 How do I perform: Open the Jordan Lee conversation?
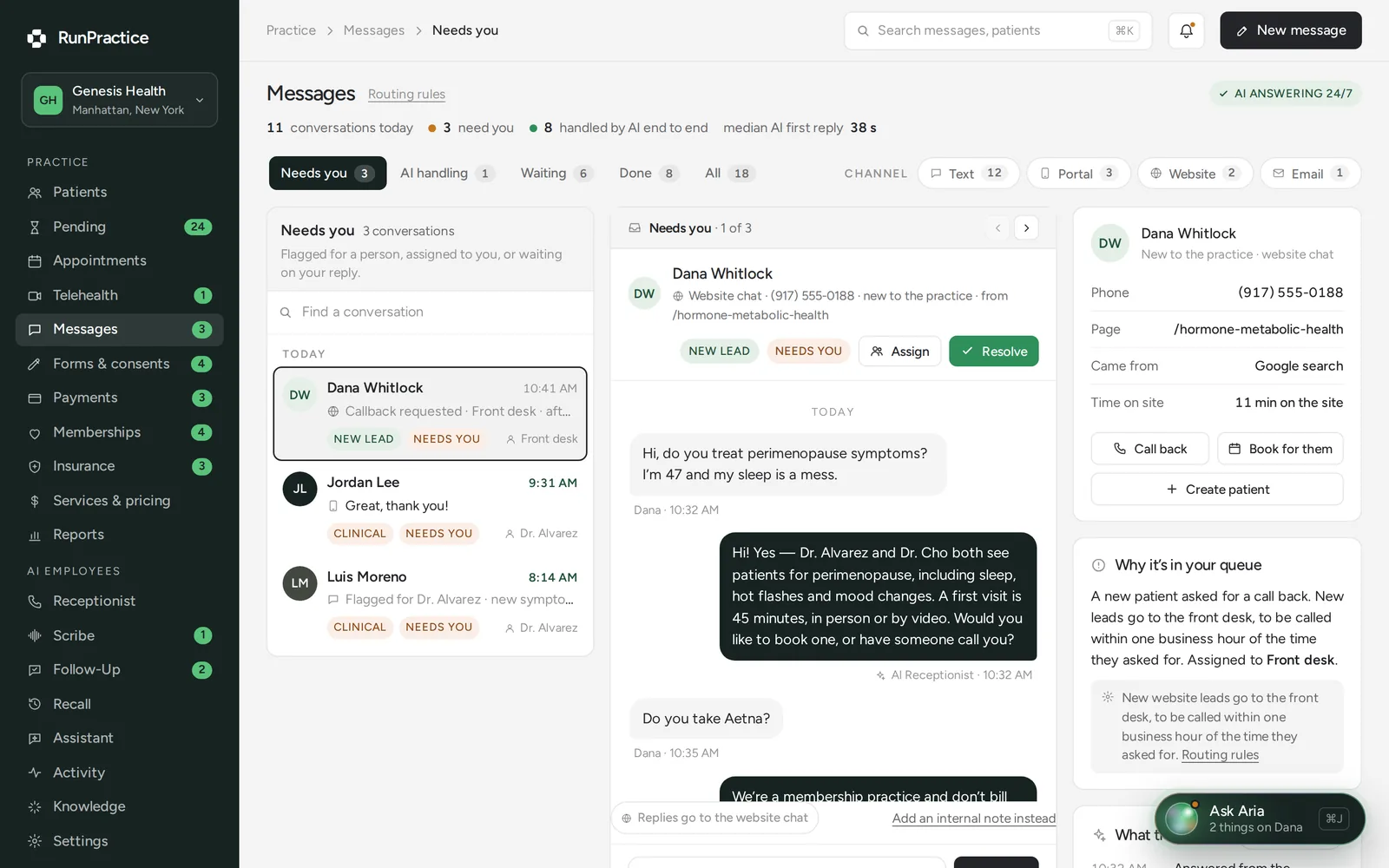tap(431, 507)
